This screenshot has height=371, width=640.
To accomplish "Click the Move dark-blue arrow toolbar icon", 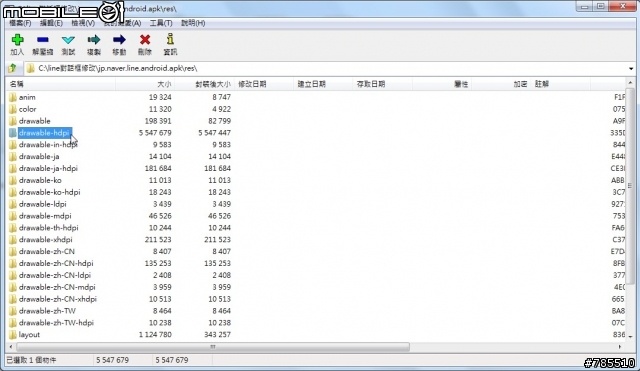I will pyautogui.click(x=119, y=40).
